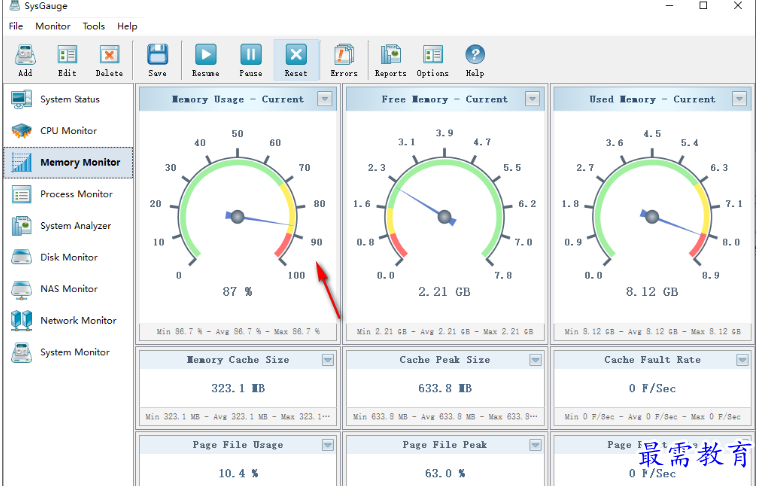Expand the Free Memory - Current dropdown arrow
The image size is (760, 486).
point(532,99)
